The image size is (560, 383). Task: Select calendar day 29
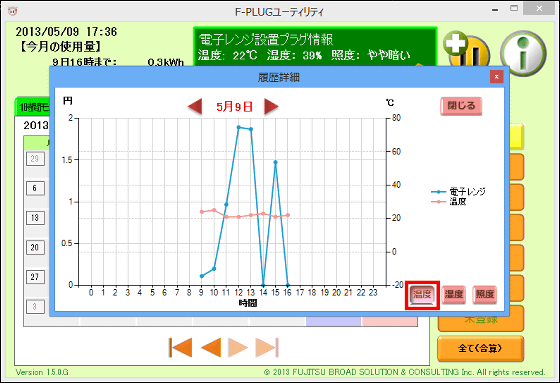(x=35, y=159)
